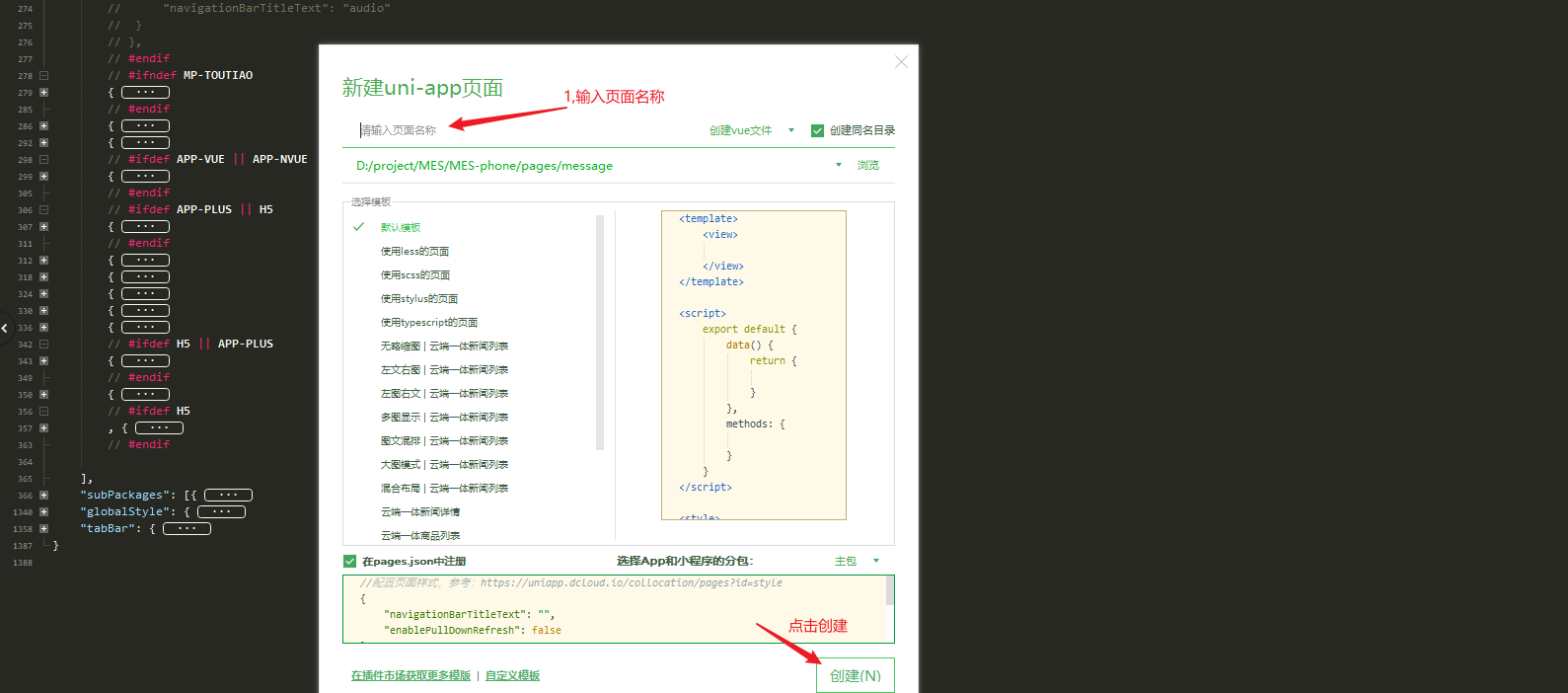Click the folded ellipsis box on line 357
The width and height of the screenshot is (1568, 693).
click(159, 427)
